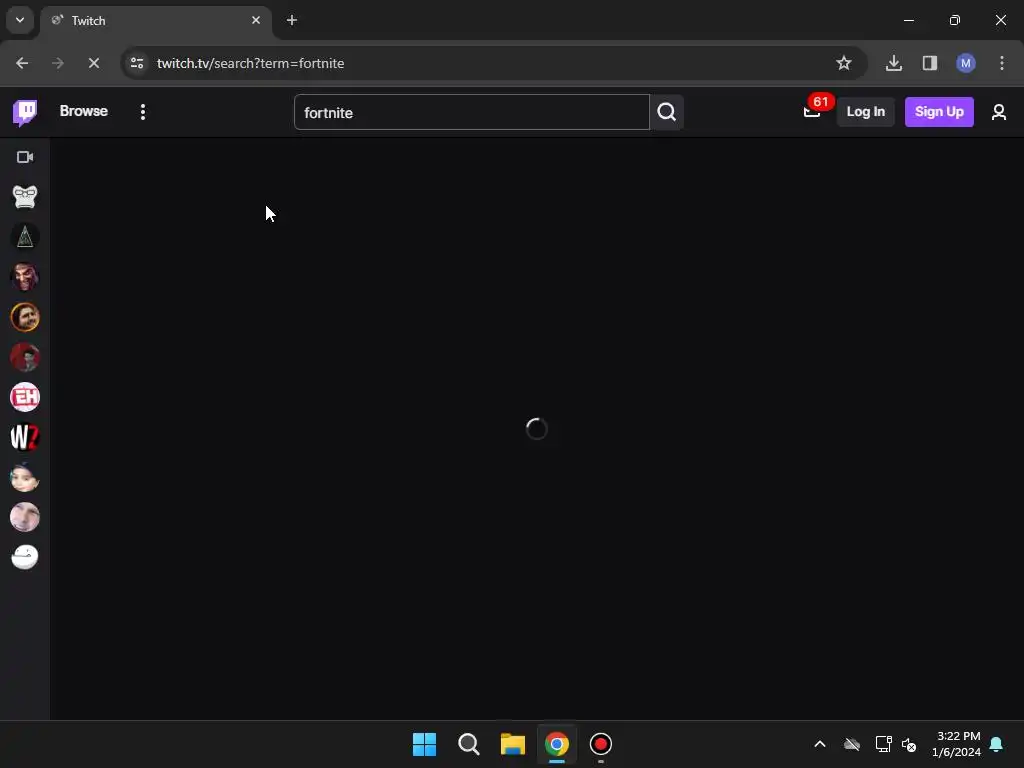The height and width of the screenshot is (768, 1024).
Task: Select the Twitch browser tab
Action: [155, 21]
